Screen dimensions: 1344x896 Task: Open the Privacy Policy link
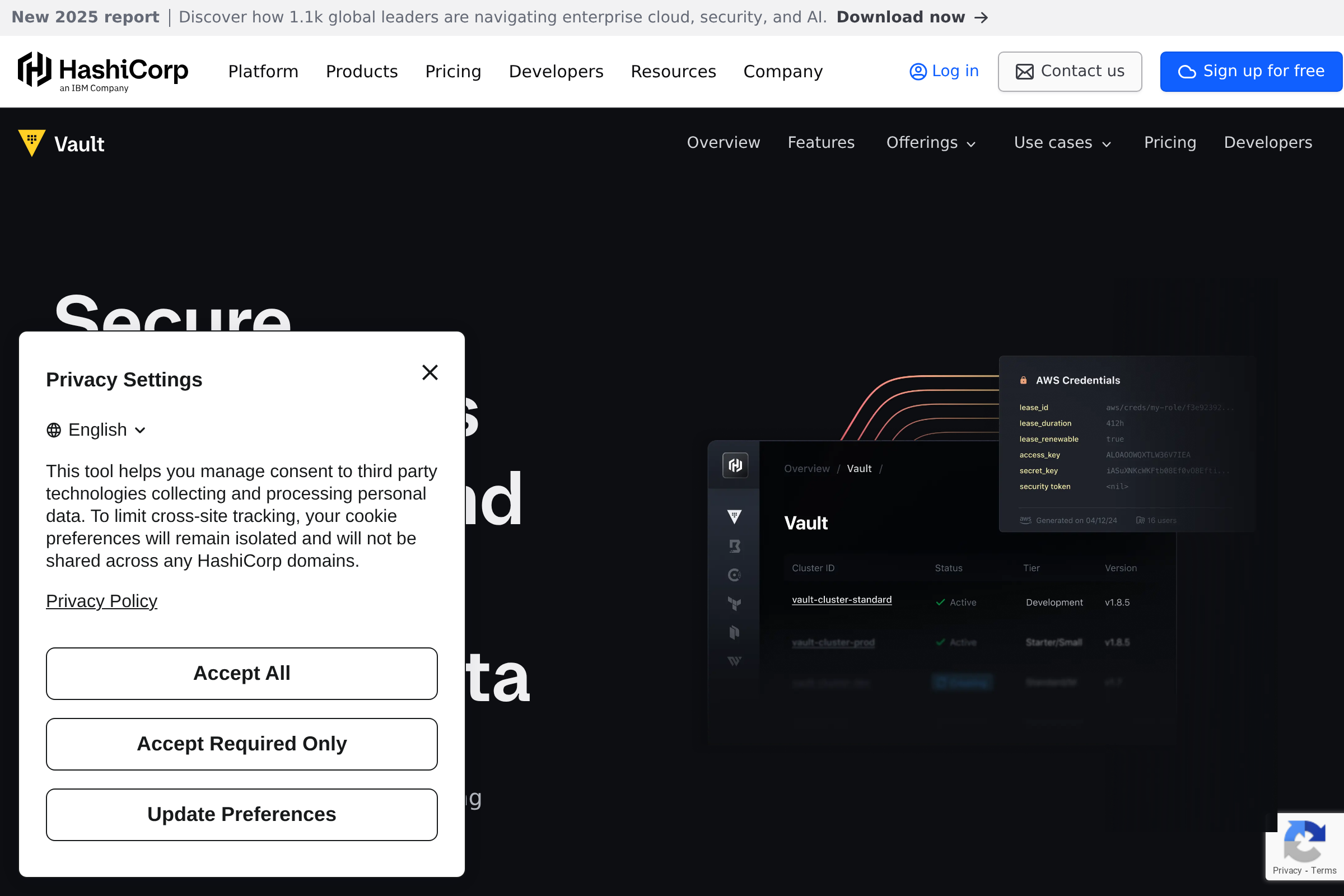(x=101, y=600)
